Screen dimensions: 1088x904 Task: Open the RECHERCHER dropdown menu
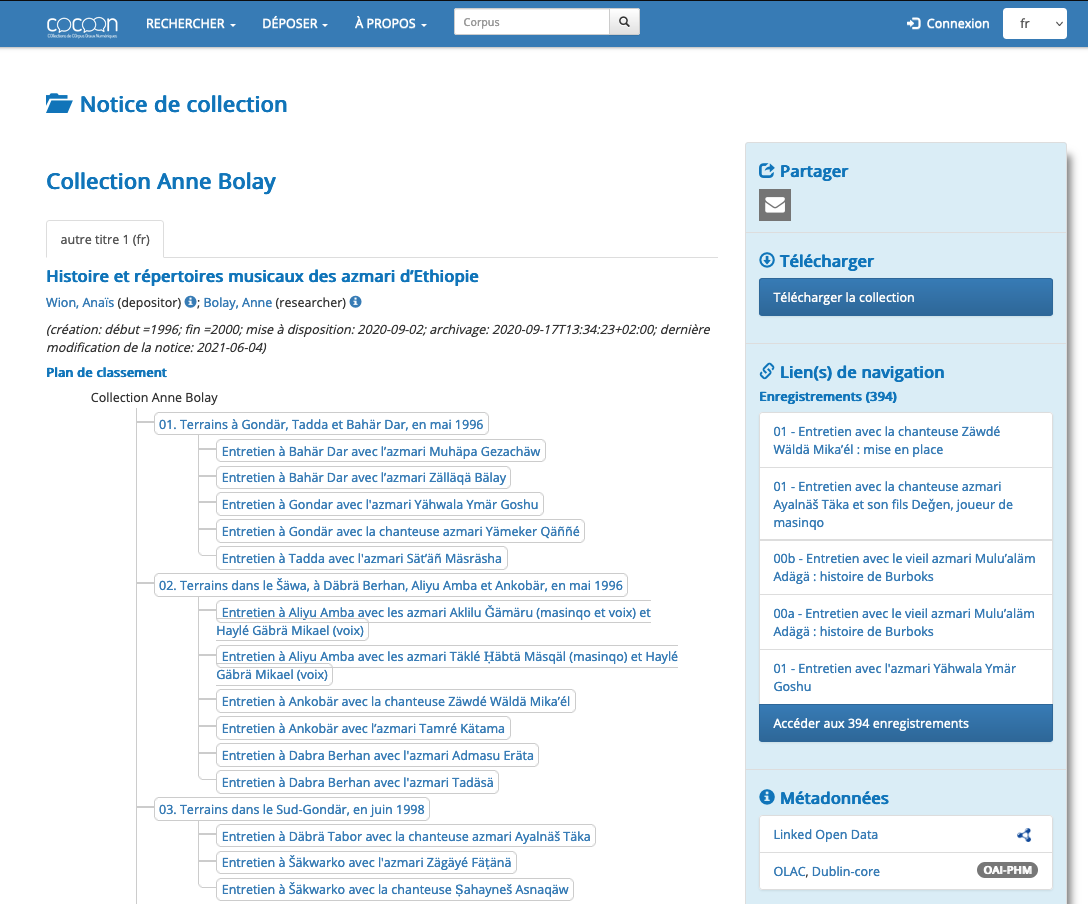(190, 24)
